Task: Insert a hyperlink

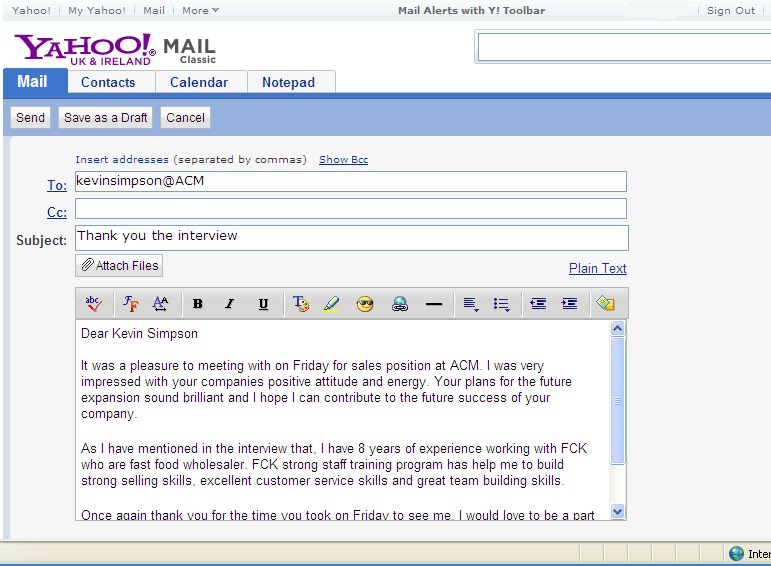Action: tap(400, 304)
